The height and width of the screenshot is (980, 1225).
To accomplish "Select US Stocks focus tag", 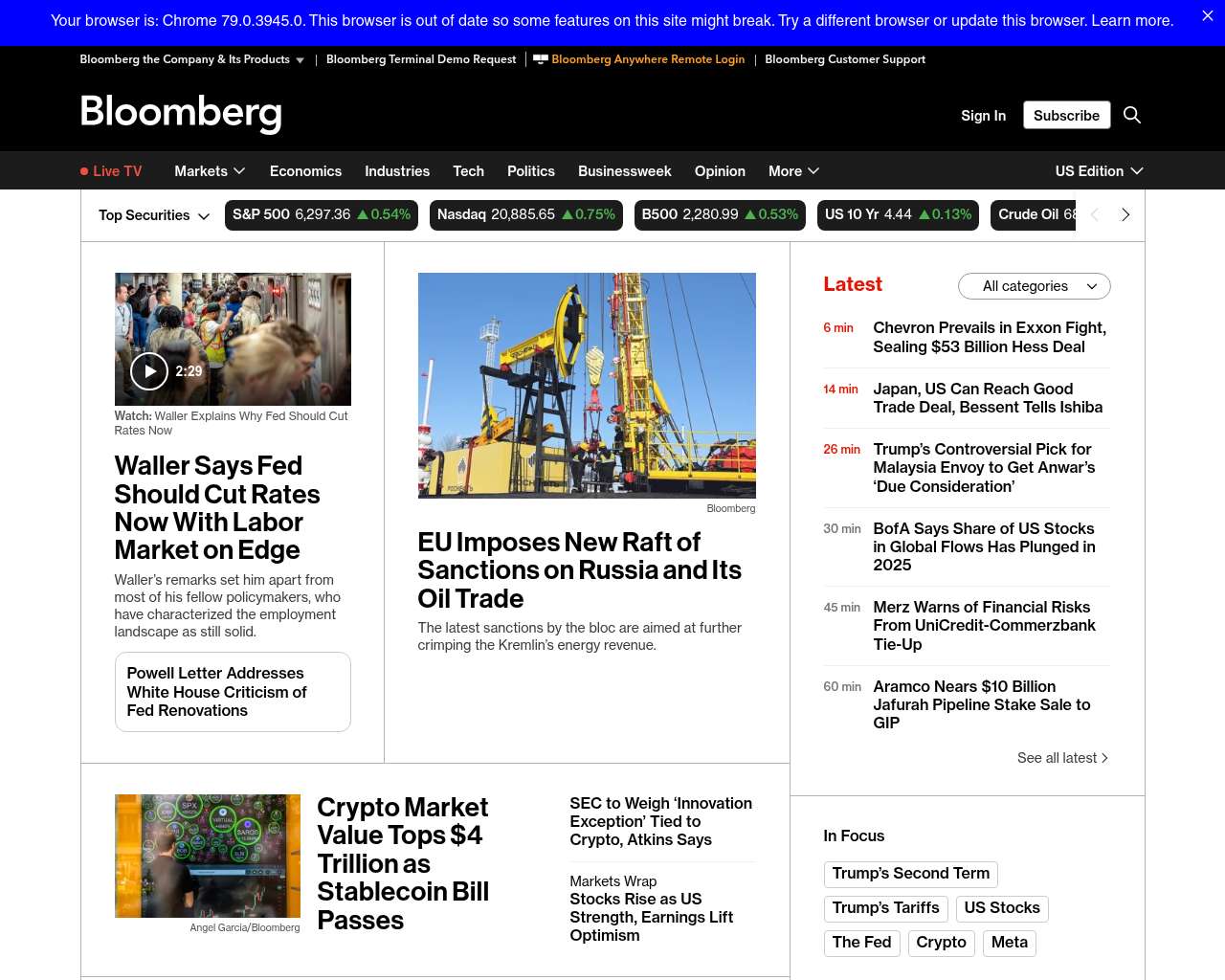I will 1002,908.
